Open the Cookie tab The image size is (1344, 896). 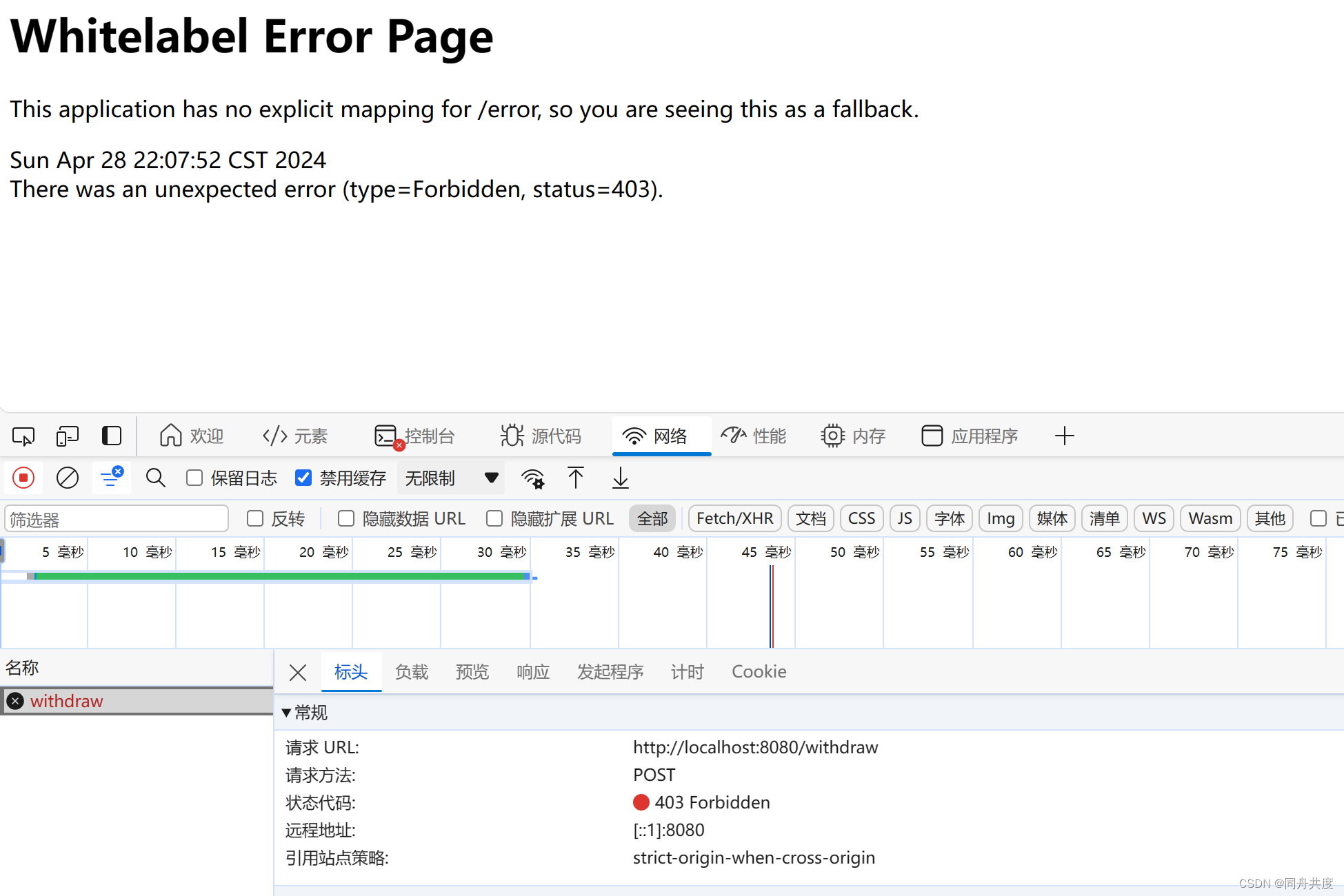759,672
